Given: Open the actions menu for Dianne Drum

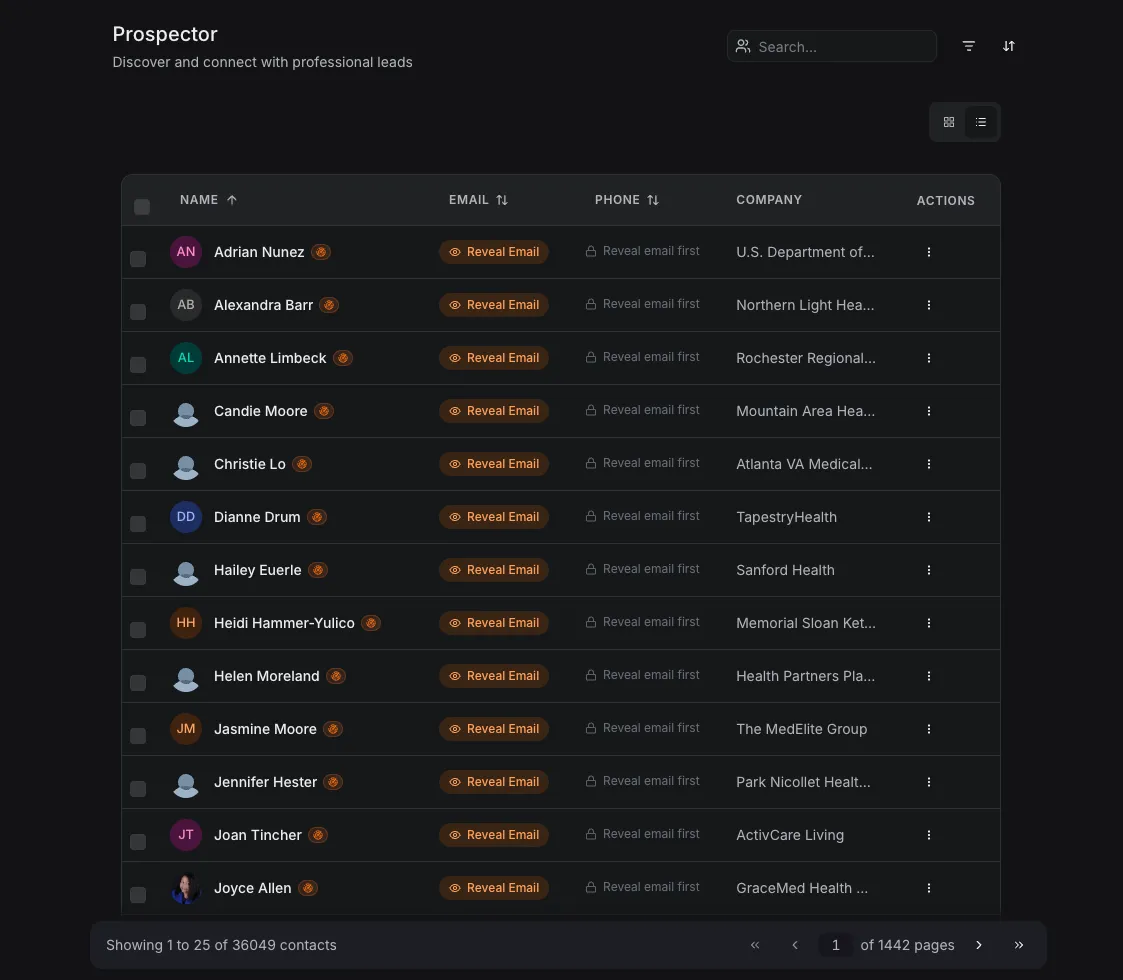Looking at the screenshot, I should (929, 517).
